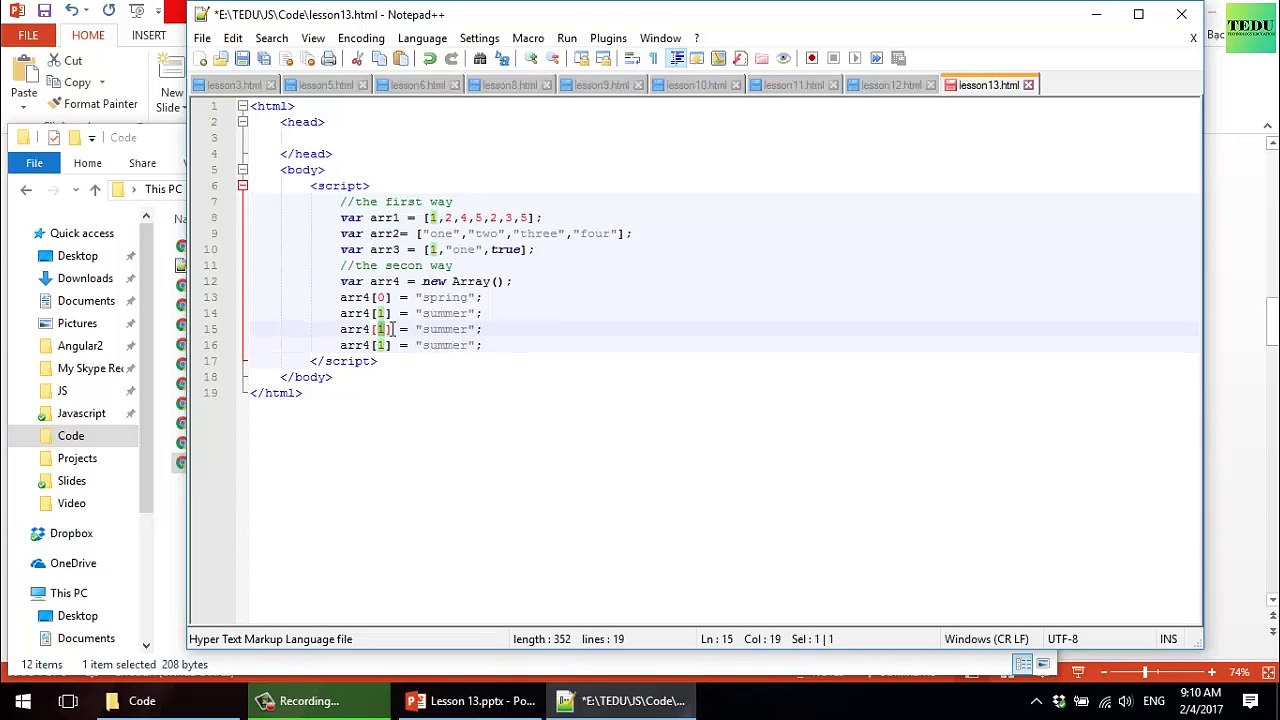Open the PowerPoint INSERT ribbon tab
The width and height of the screenshot is (1280, 720).
(149, 35)
